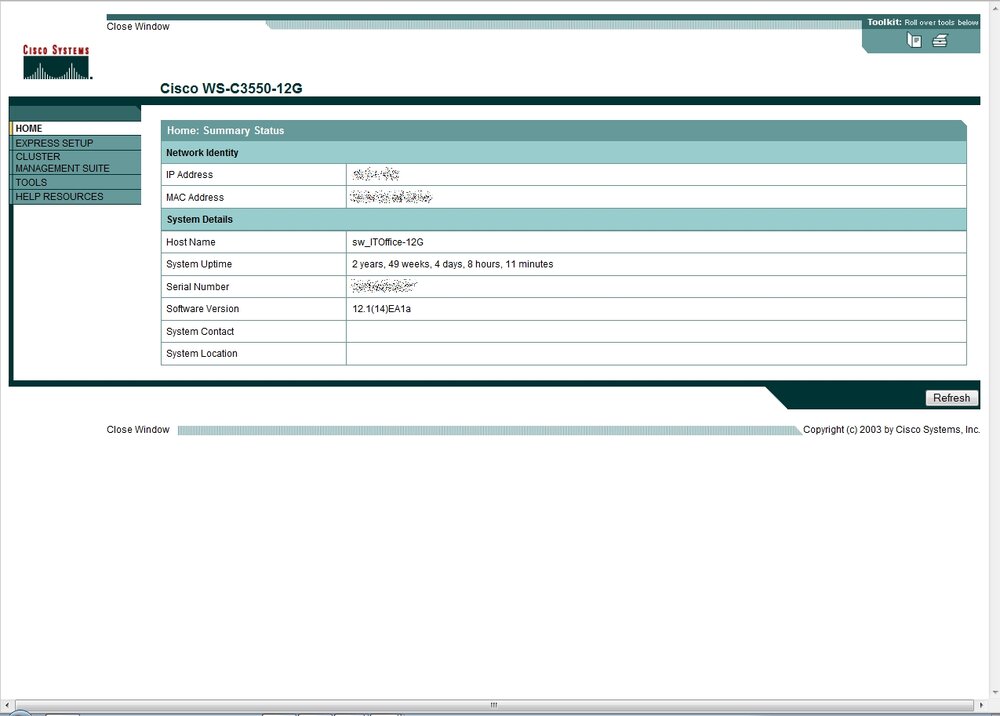The height and width of the screenshot is (716, 1000).
Task: Click 'Toolkit: Roll over tools below' text
Action: point(922,22)
